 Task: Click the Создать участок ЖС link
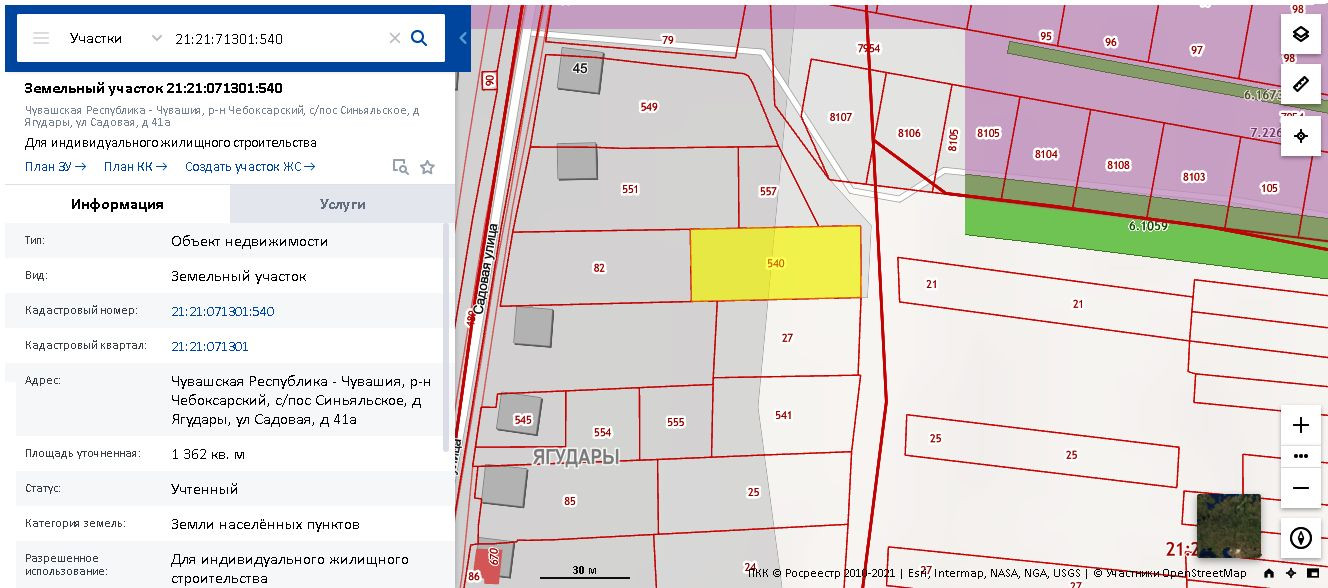[250, 167]
